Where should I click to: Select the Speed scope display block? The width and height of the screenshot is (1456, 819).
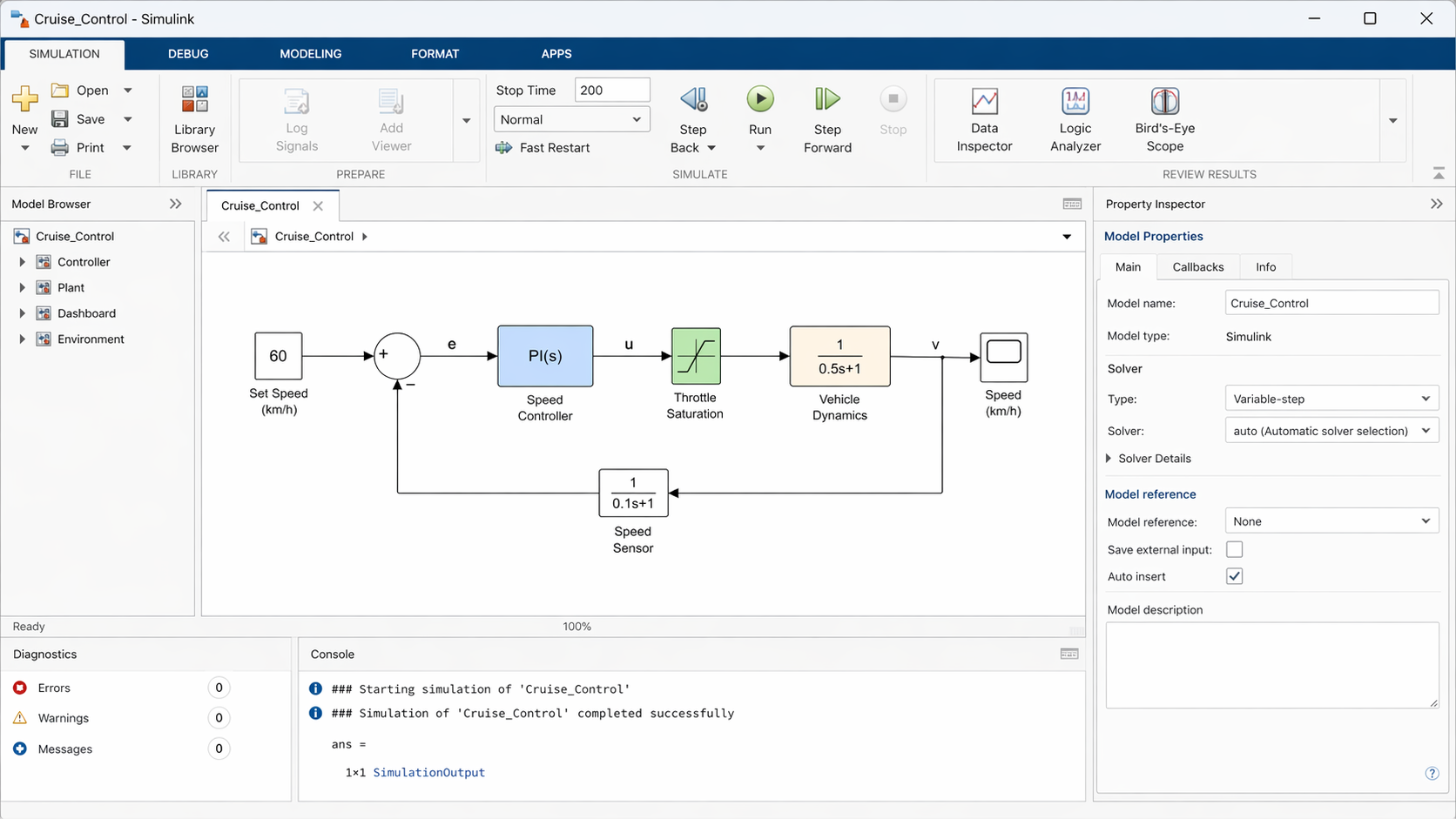[1004, 357]
